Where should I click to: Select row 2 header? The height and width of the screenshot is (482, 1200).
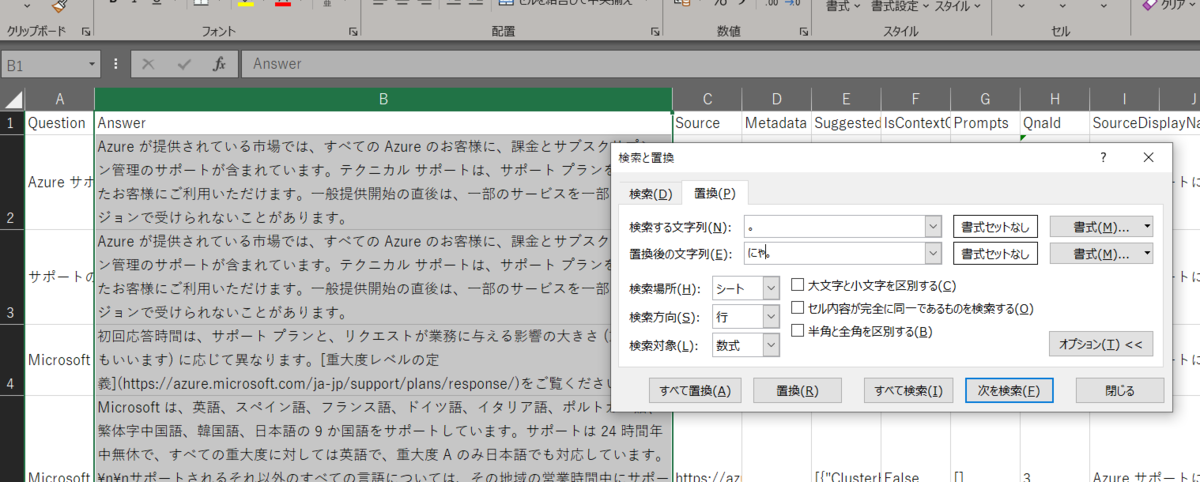click(12, 182)
